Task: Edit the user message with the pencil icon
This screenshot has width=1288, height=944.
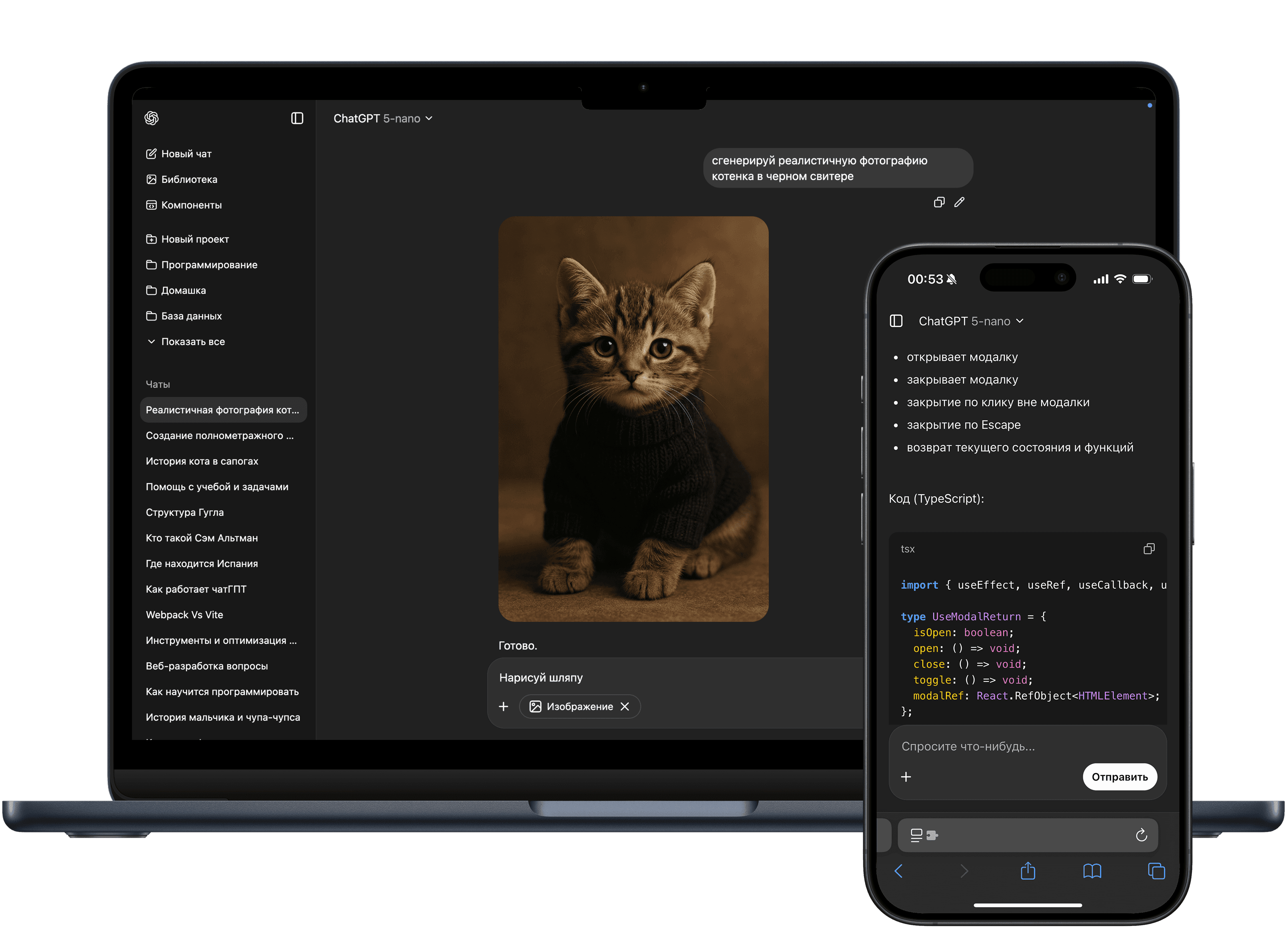Action: coord(960,202)
